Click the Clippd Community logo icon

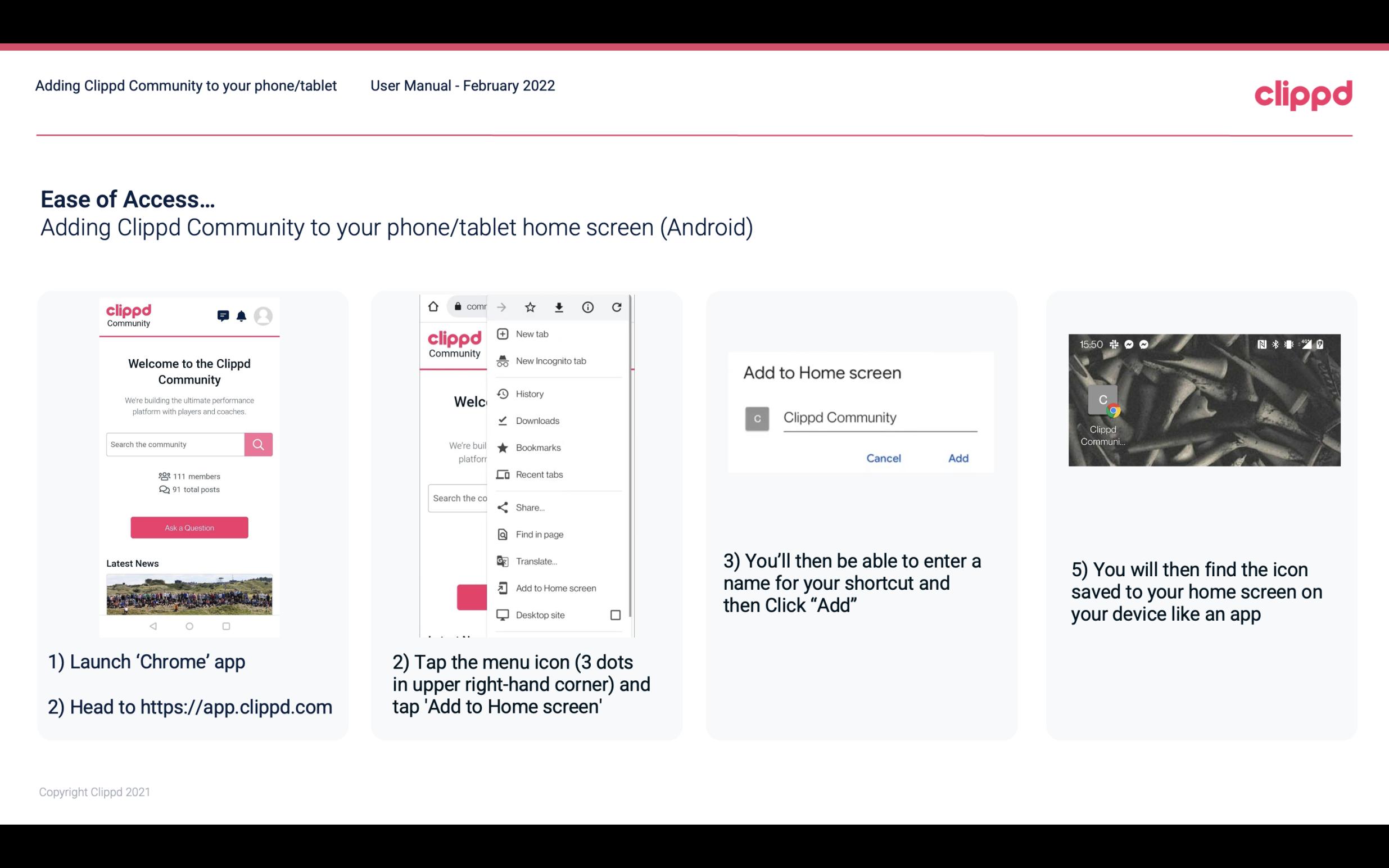128,314
